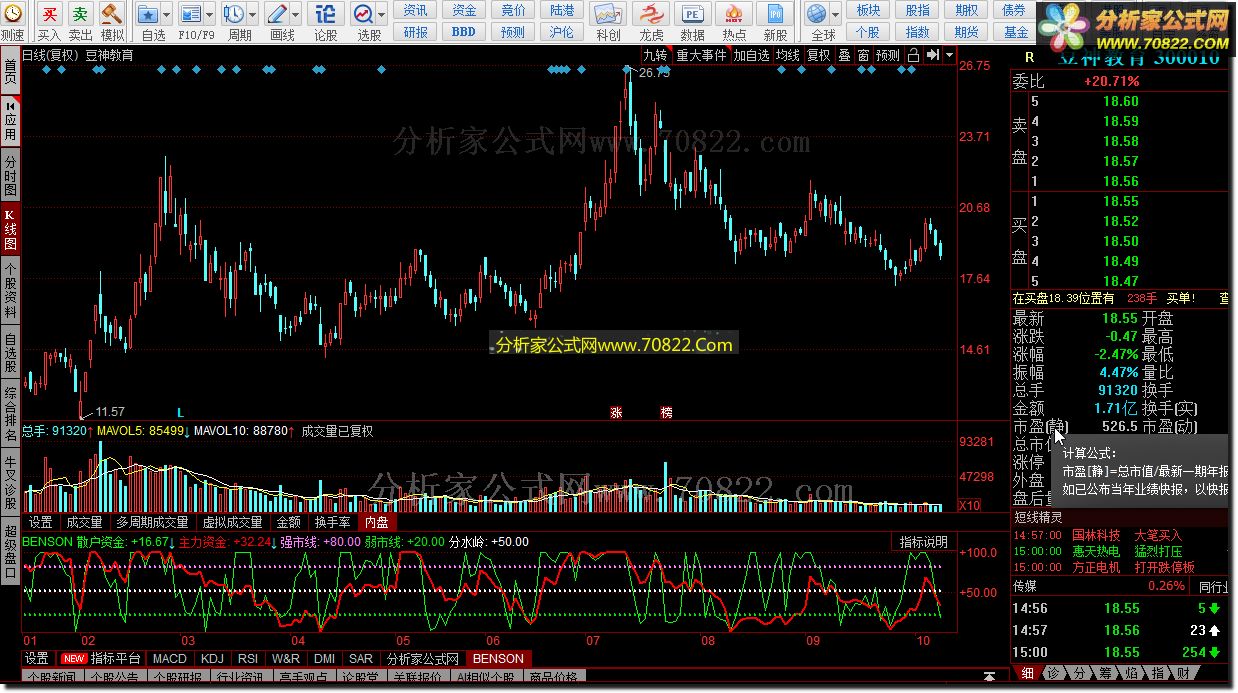Screen dimensions: 1238x693
Task: Switch to the RSI indicator tab
Action: 247,659
